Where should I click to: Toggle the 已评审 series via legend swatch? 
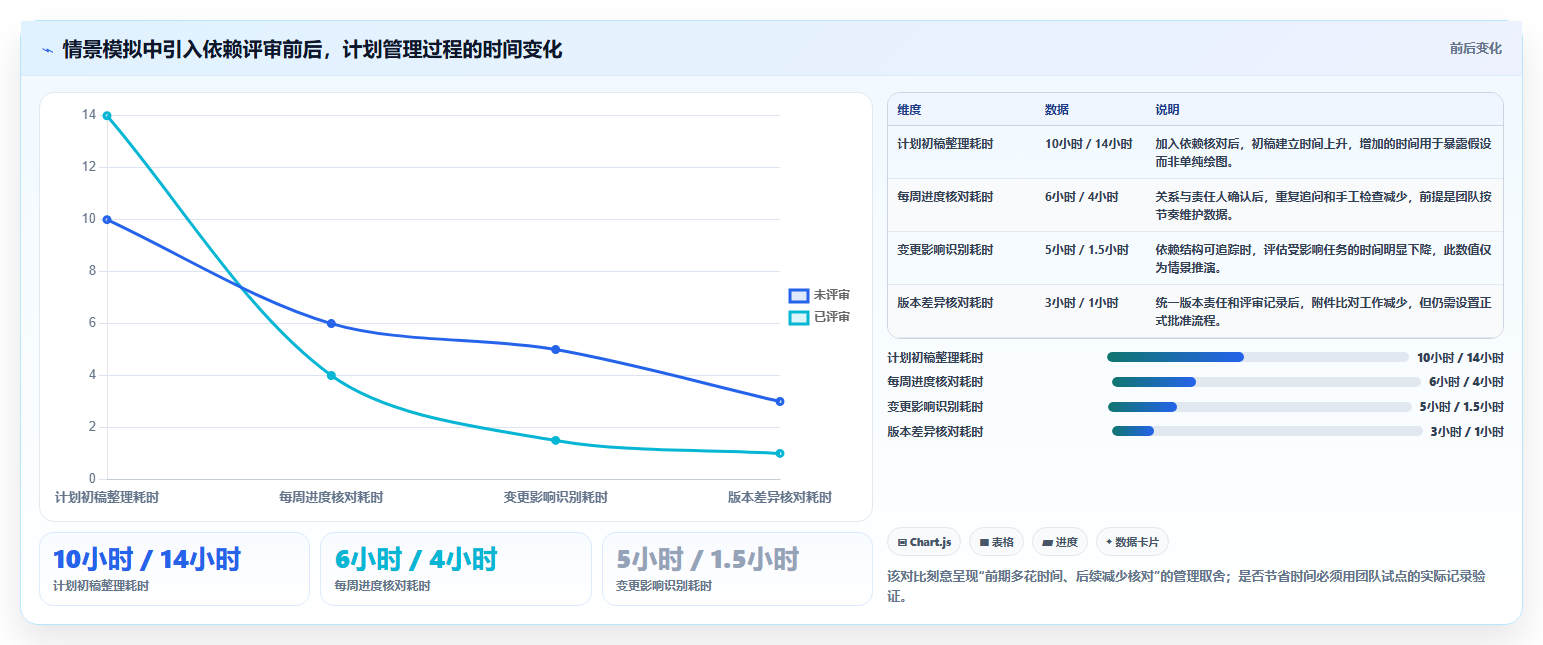point(798,317)
